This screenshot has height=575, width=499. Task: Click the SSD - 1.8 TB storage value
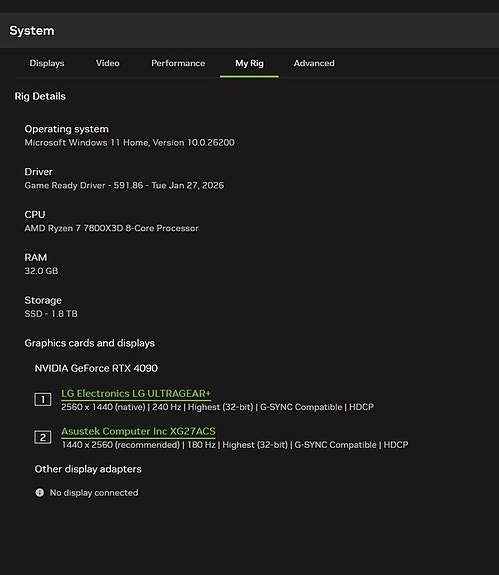[x=51, y=314]
